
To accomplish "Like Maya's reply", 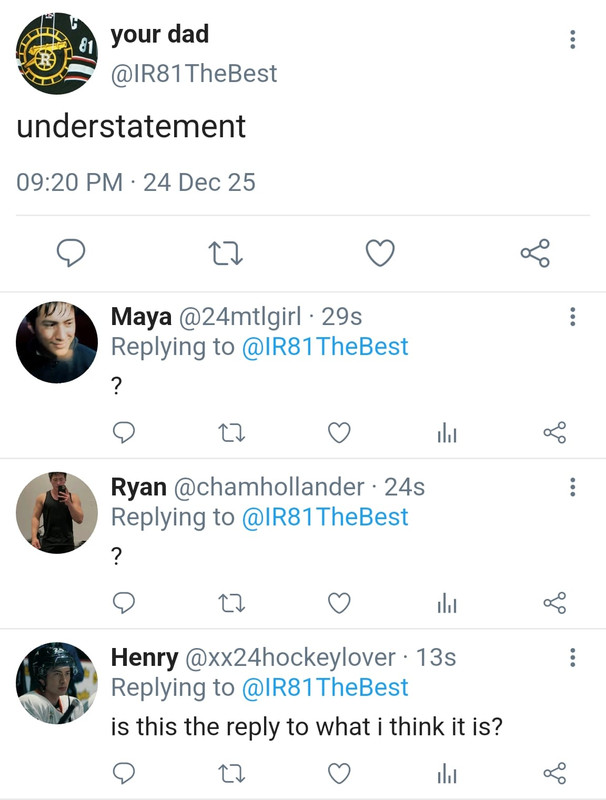I will 340,432.
